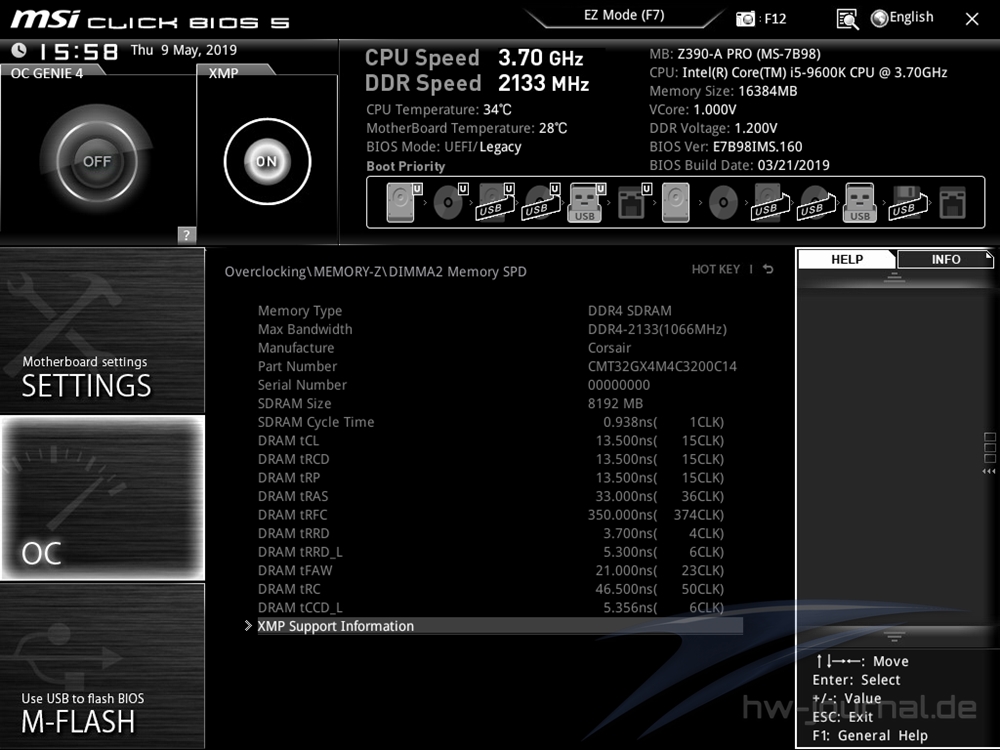1000x750 pixels.
Task: Click the DRAM tRRD row label
Action: click(293, 533)
